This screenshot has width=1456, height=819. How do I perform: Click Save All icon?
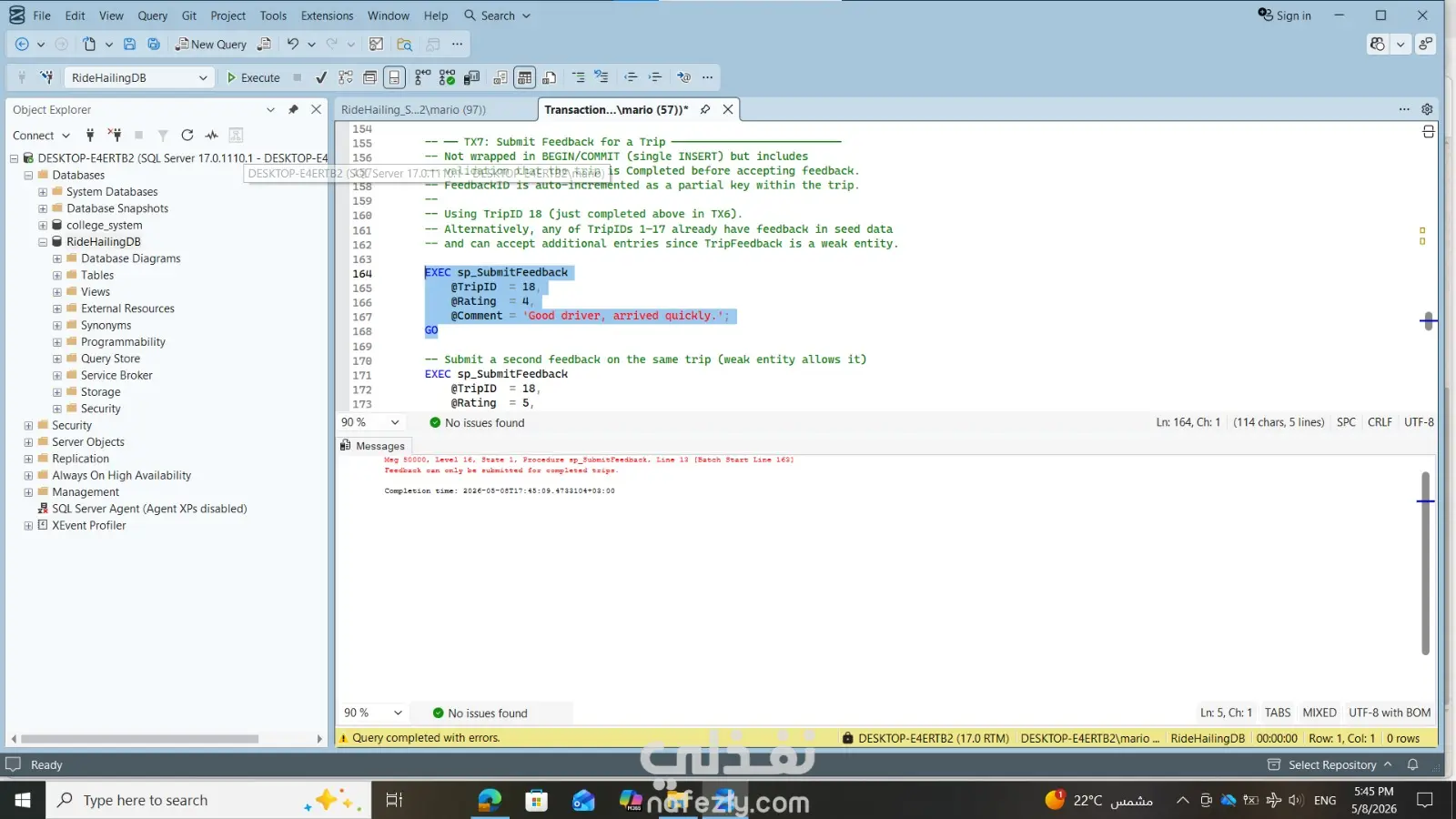click(154, 44)
